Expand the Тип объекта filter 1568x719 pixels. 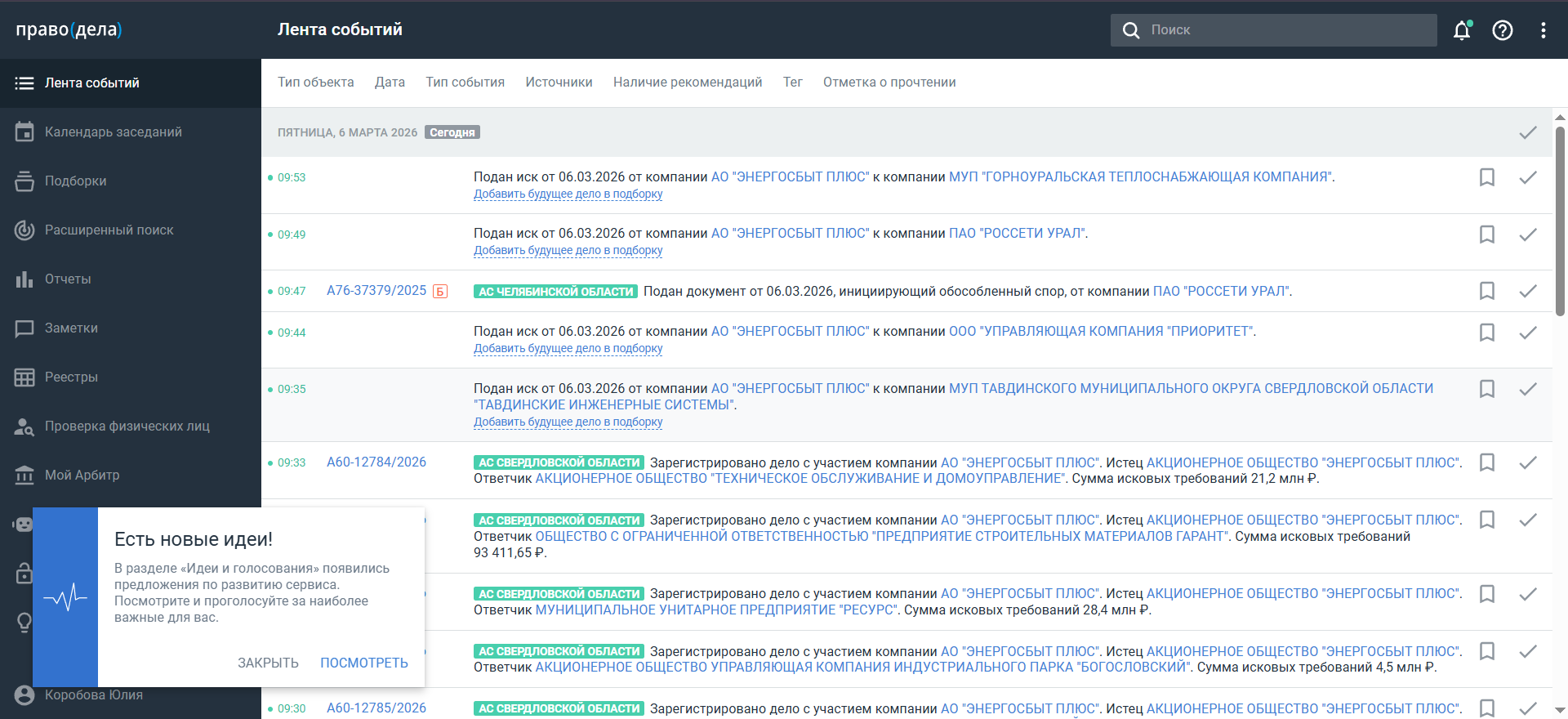point(315,82)
